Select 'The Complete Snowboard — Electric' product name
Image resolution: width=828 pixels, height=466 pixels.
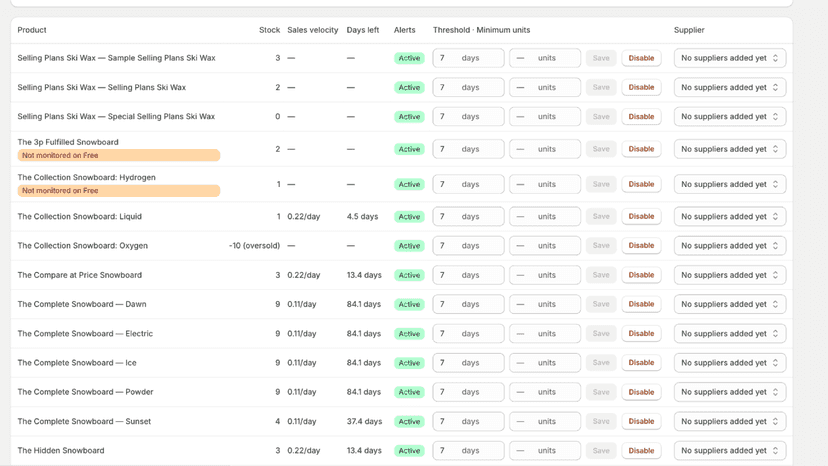click(85, 334)
